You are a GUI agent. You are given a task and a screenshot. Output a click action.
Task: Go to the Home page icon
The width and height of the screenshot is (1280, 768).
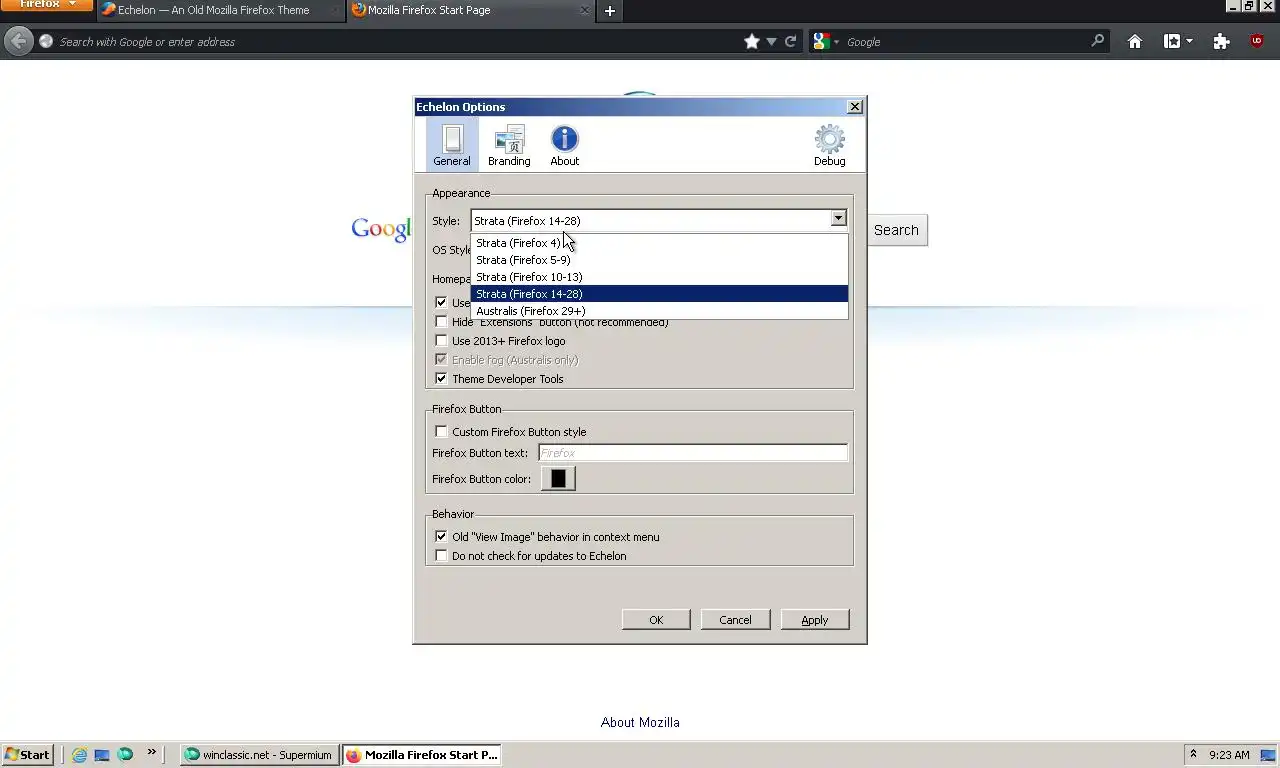pos(1135,41)
